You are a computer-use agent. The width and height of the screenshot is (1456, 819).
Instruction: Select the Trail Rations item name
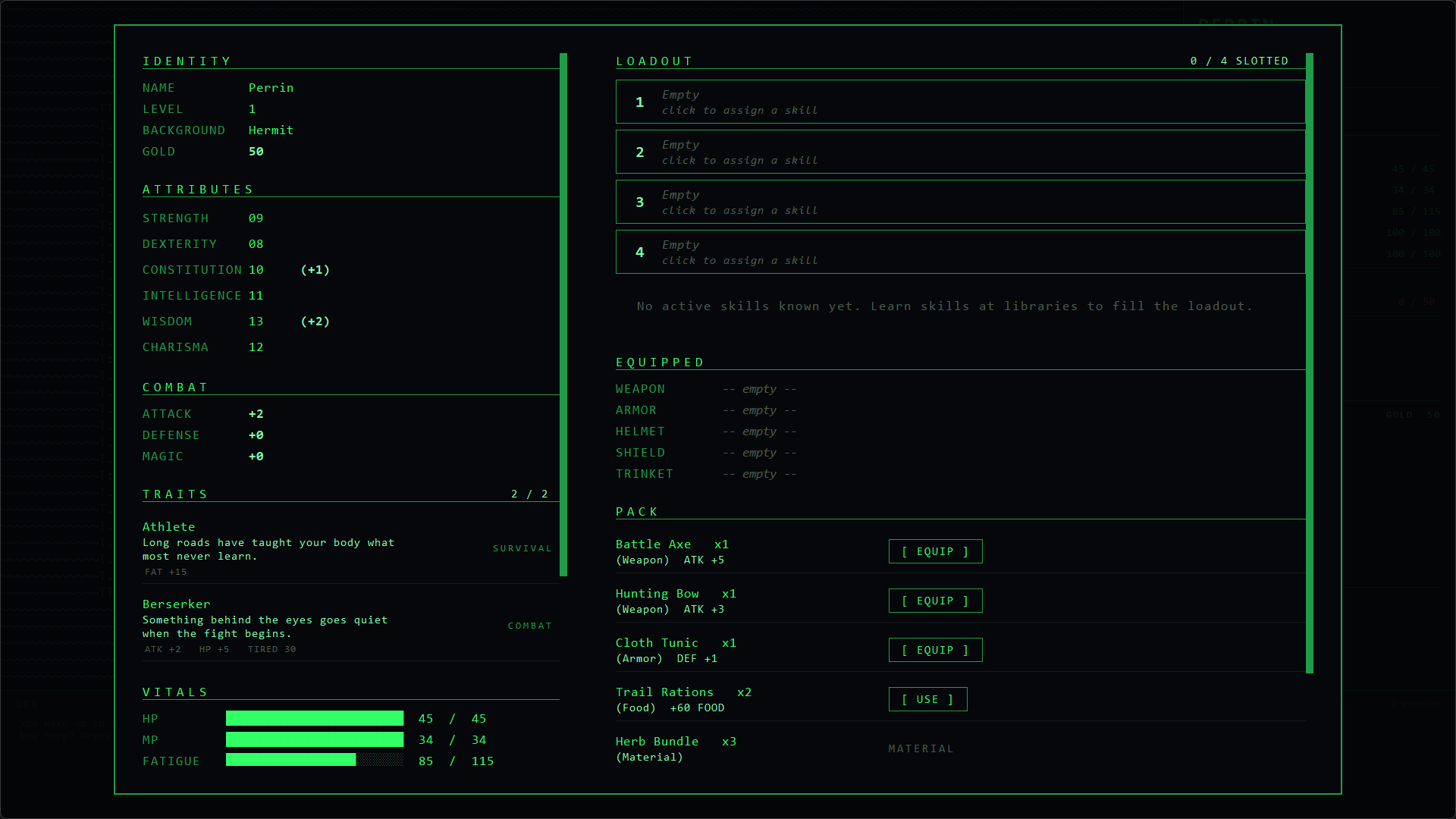click(665, 692)
